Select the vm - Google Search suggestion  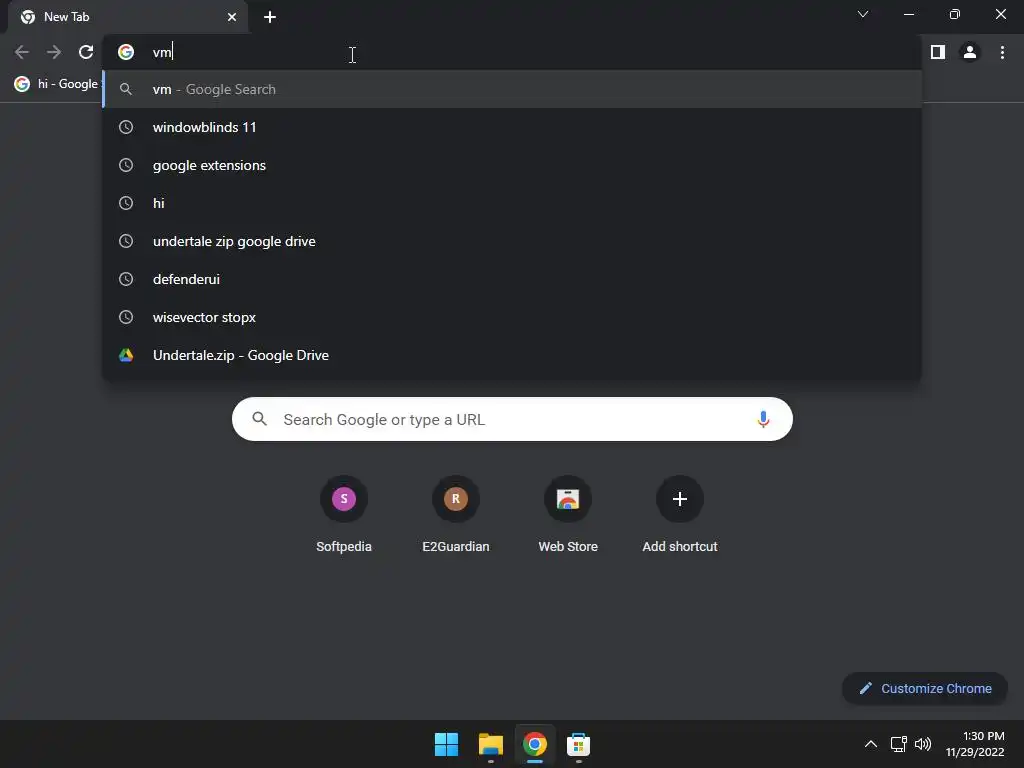point(512,89)
